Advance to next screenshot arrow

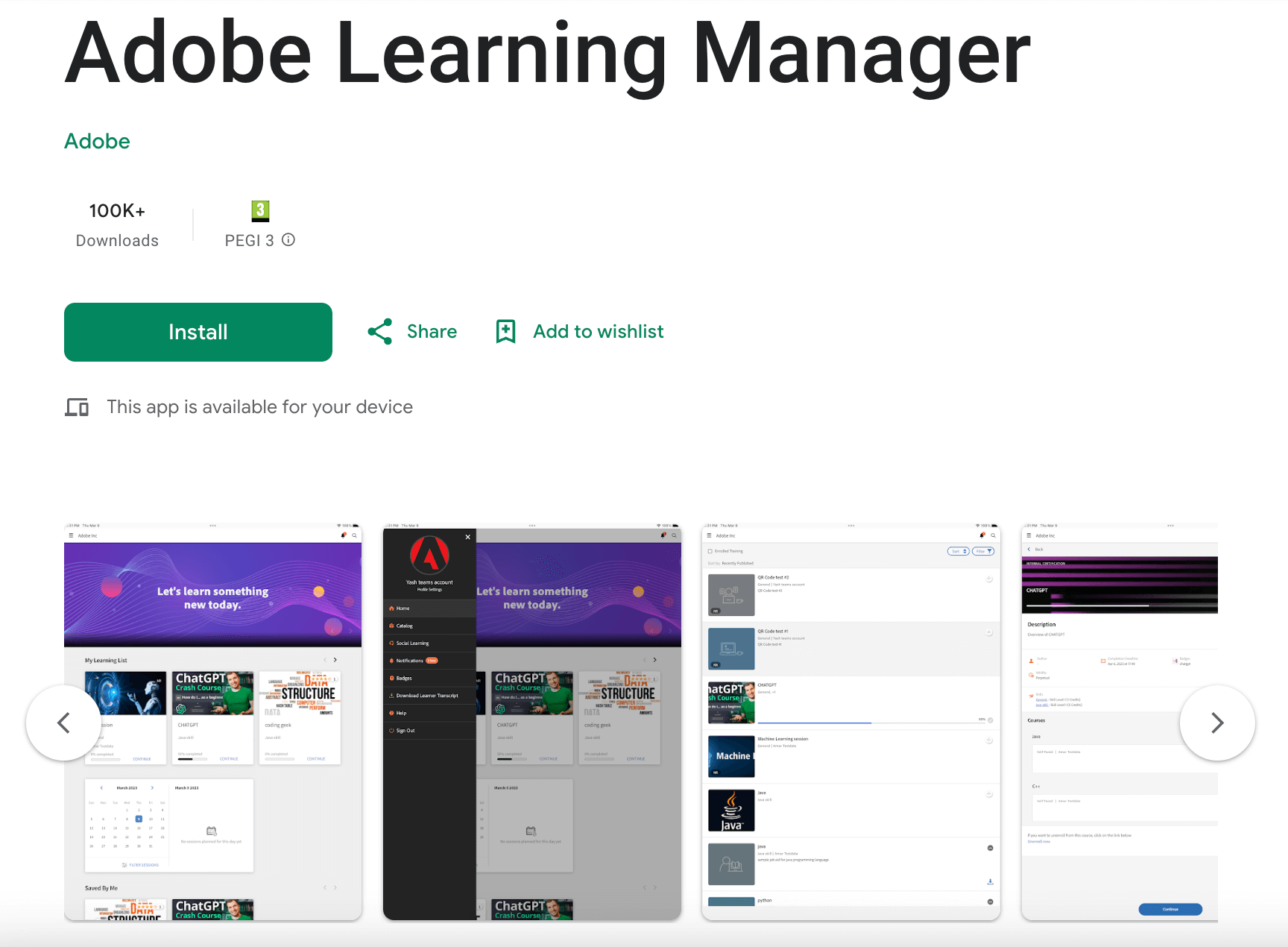point(1217,723)
